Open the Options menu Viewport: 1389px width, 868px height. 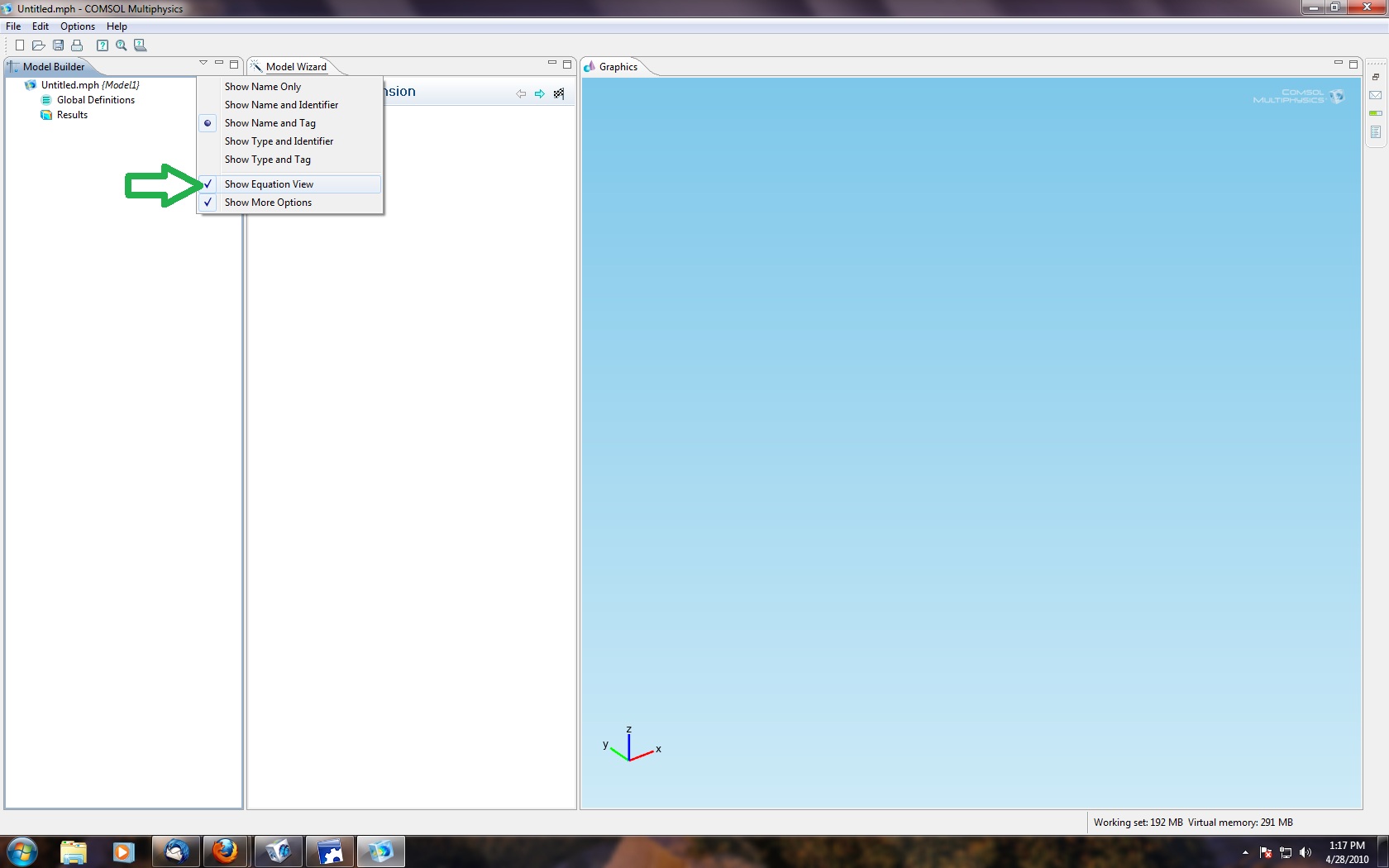[77, 26]
